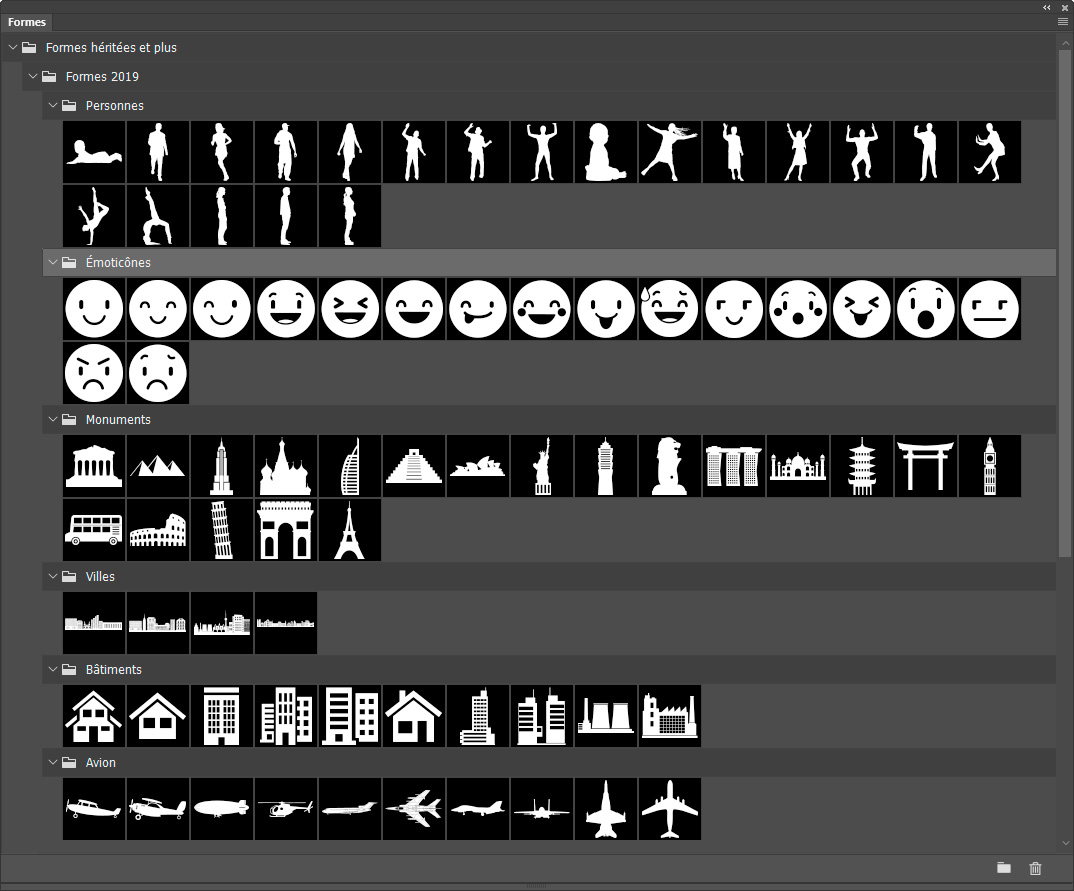
Task: Collapse the Personnes group
Action: [54, 105]
